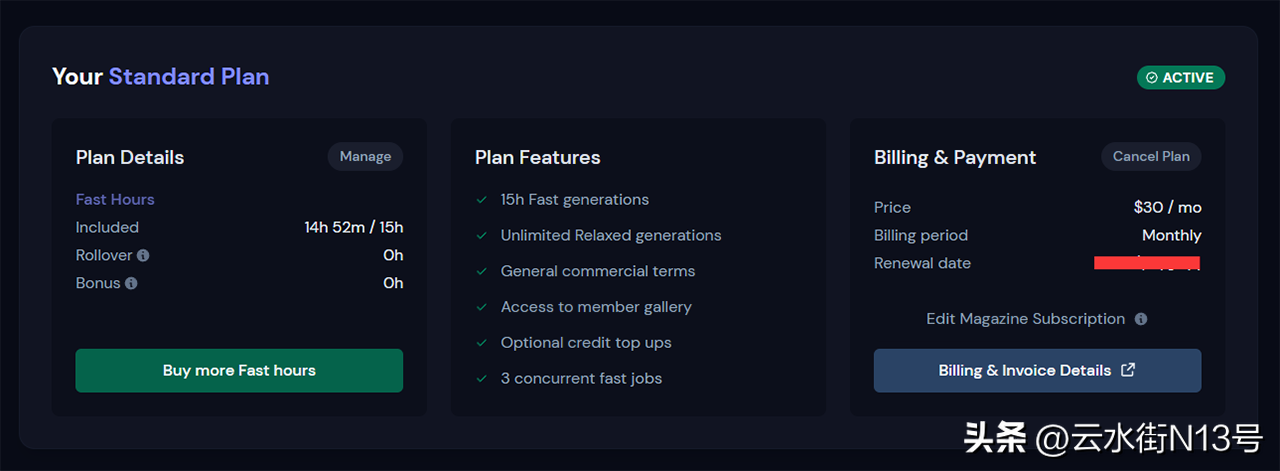Click the Magazine Subscription info icon
The image size is (1280, 471).
pyautogui.click(x=1141, y=319)
